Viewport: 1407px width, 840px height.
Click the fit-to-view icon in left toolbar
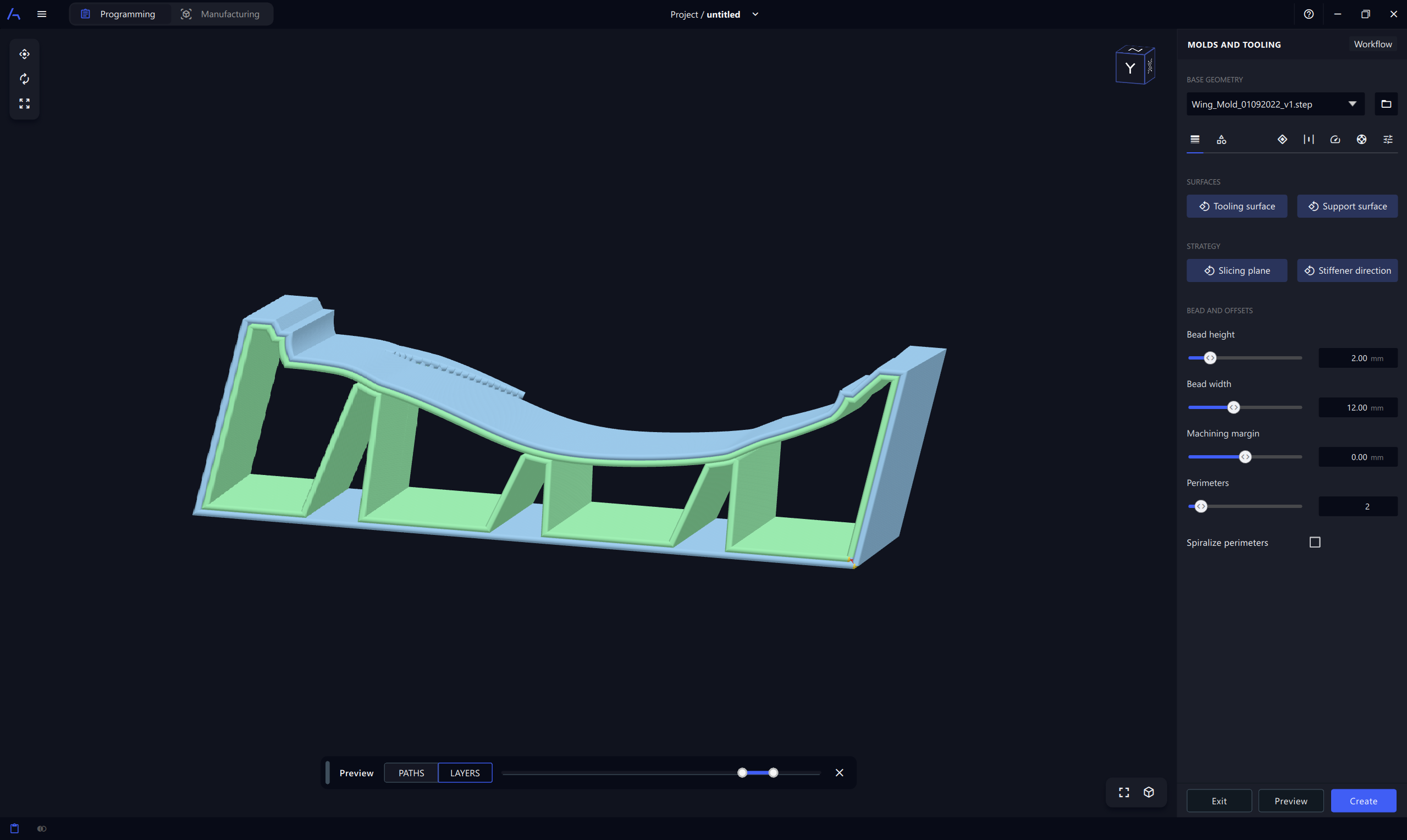24,103
